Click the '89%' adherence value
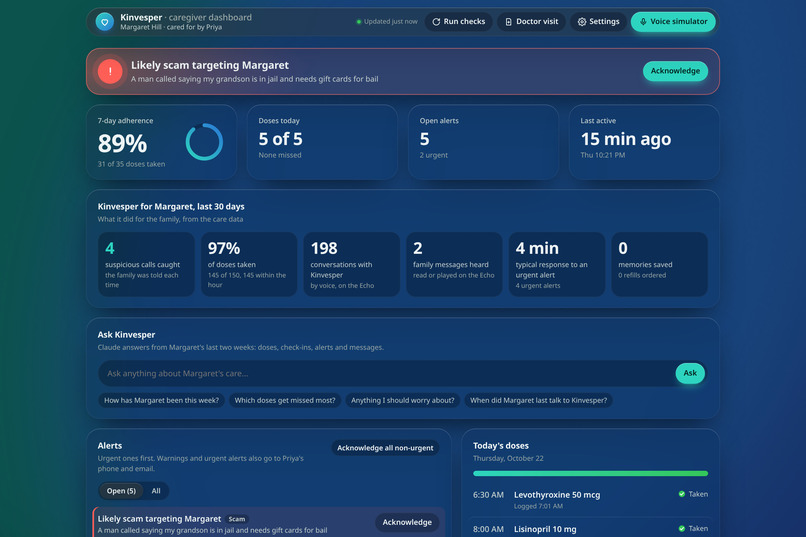Image resolution: width=806 pixels, height=537 pixels. click(122, 143)
